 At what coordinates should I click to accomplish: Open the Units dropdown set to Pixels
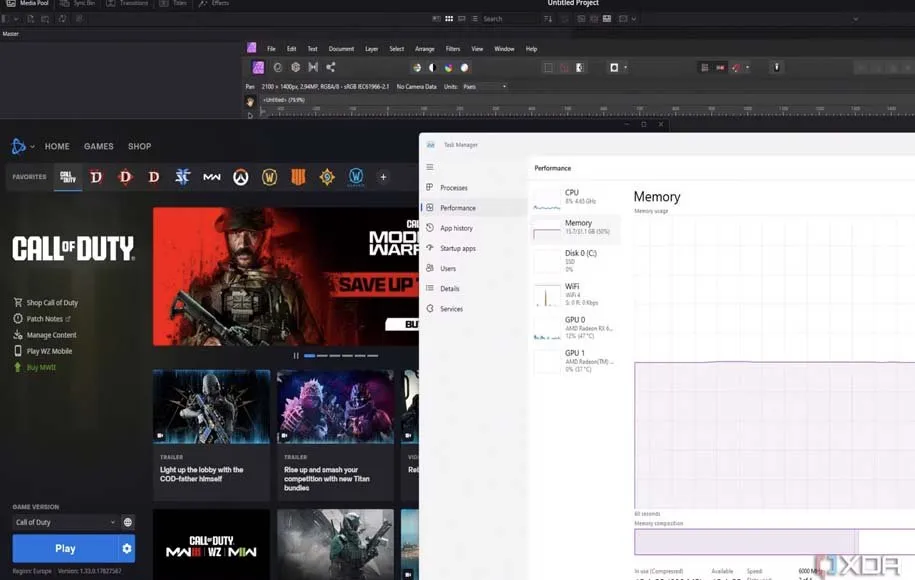[x=484, y=87]
